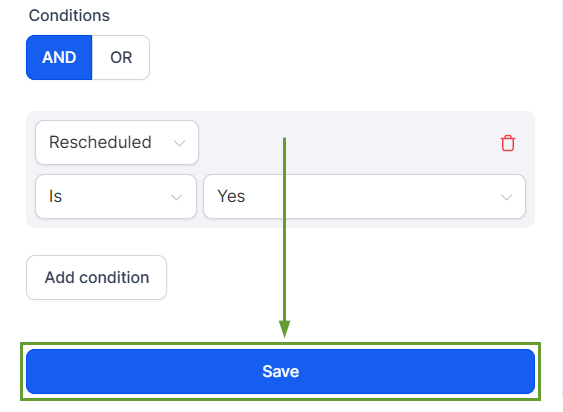Expand the Yes value dropdown
Screen dimensions: 563x412
coord(364,196)
